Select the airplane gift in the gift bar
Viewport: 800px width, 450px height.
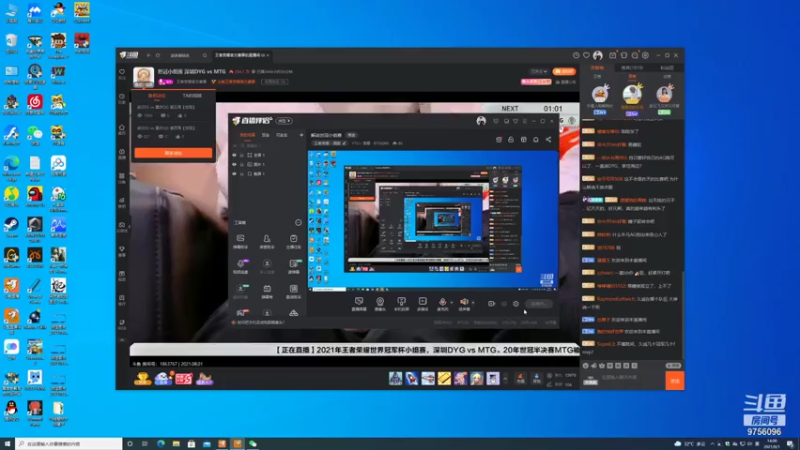tap(428, 378)
